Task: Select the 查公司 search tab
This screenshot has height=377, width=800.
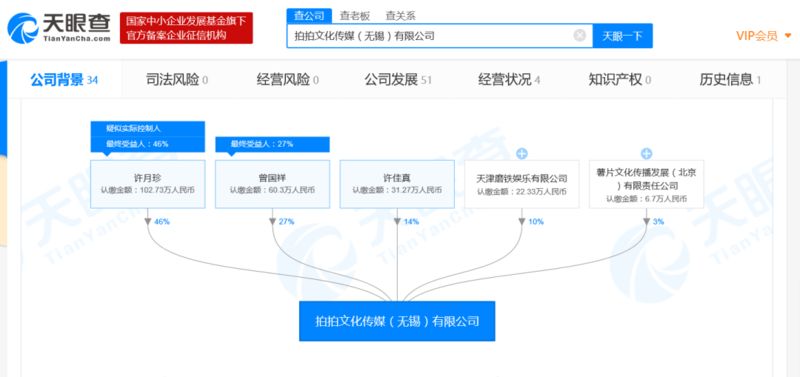Action: (309, 16)
